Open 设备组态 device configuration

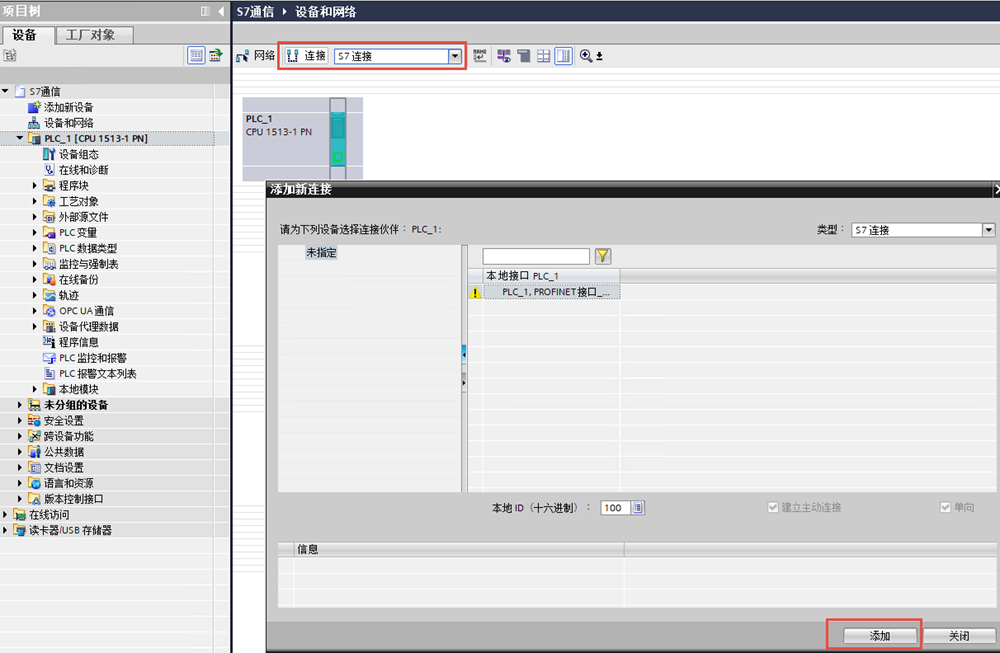78,154
